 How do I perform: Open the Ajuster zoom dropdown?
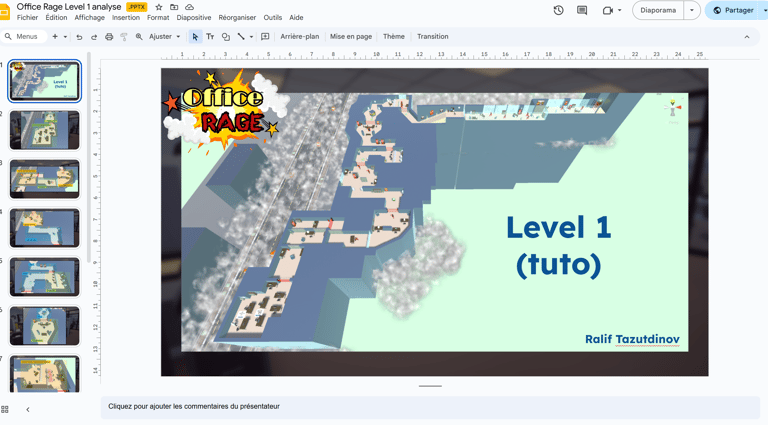coord(165,37)
